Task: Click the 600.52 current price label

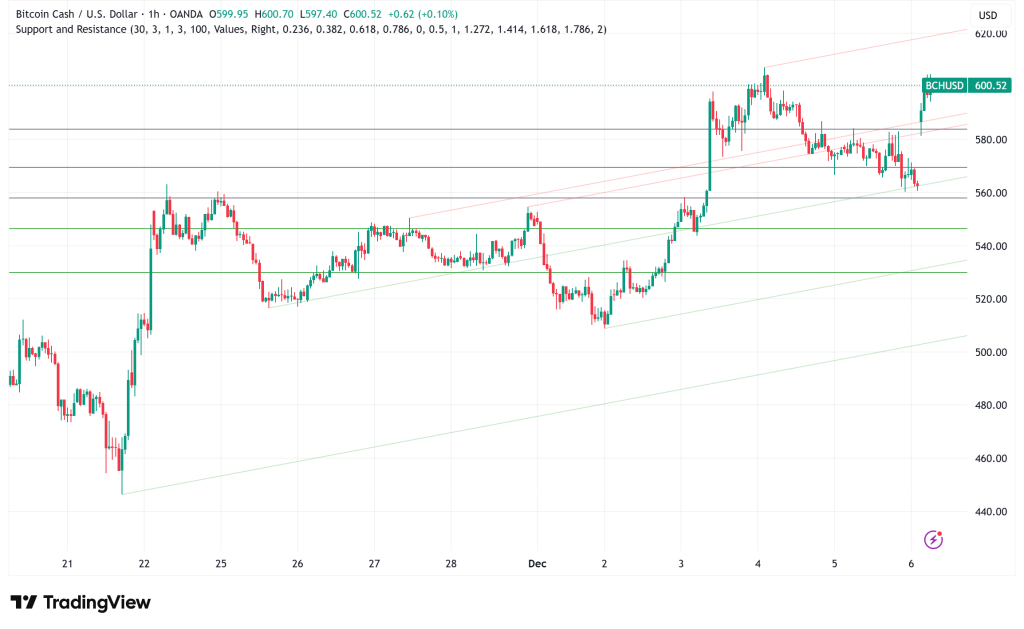Action: pos(988,86)
